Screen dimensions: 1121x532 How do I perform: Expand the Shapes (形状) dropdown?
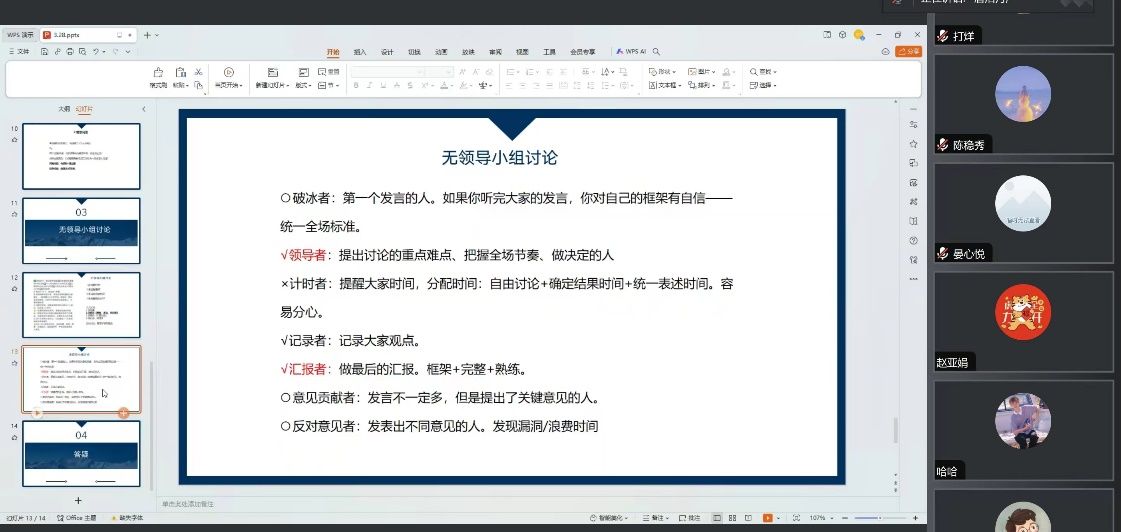(664, 72)
